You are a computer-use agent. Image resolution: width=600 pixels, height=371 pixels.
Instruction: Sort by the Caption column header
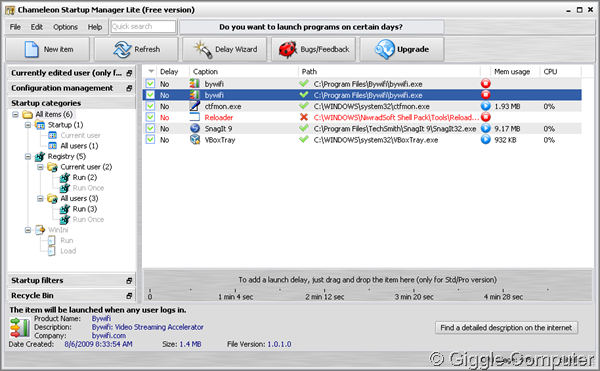[x=244, y=72]
